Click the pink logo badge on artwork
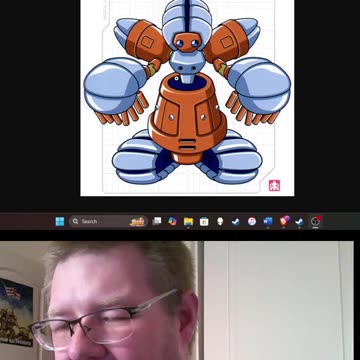The width and height of the screenshot is (360, 360). (274, 185)
